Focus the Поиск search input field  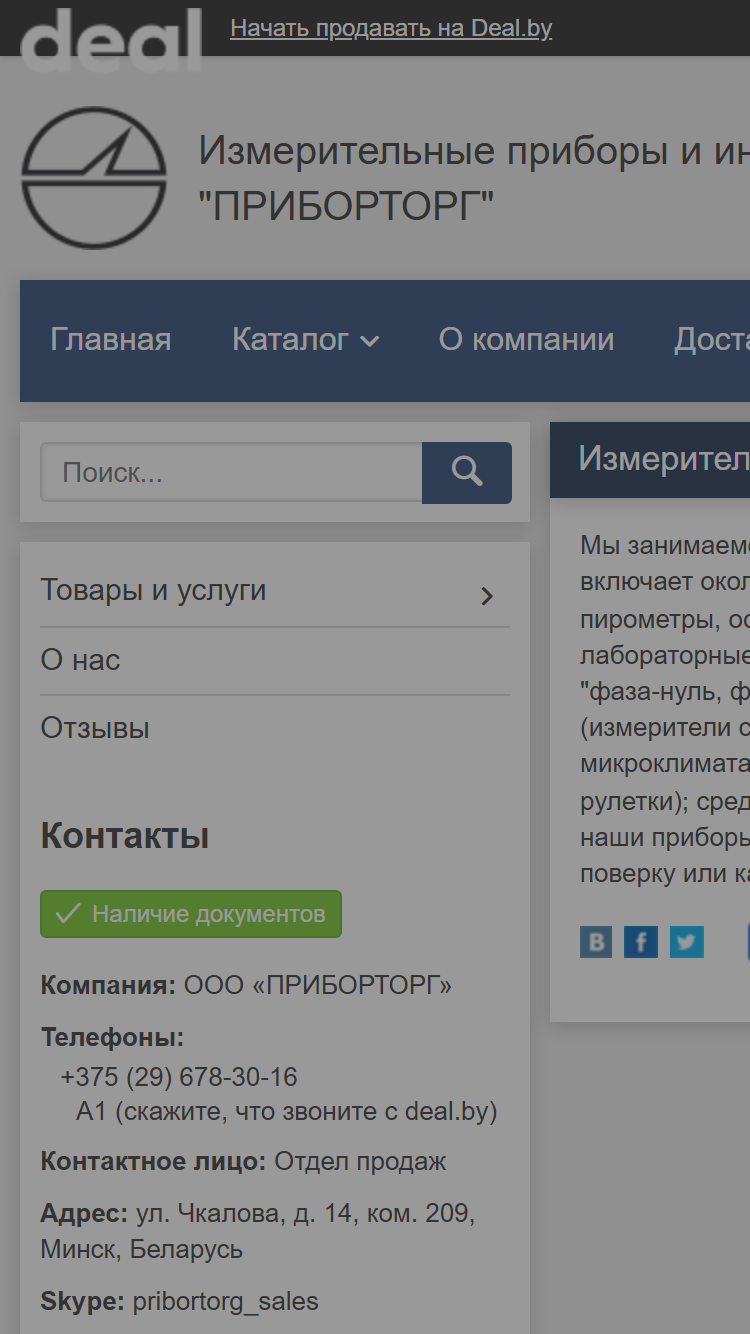[231, 473]
